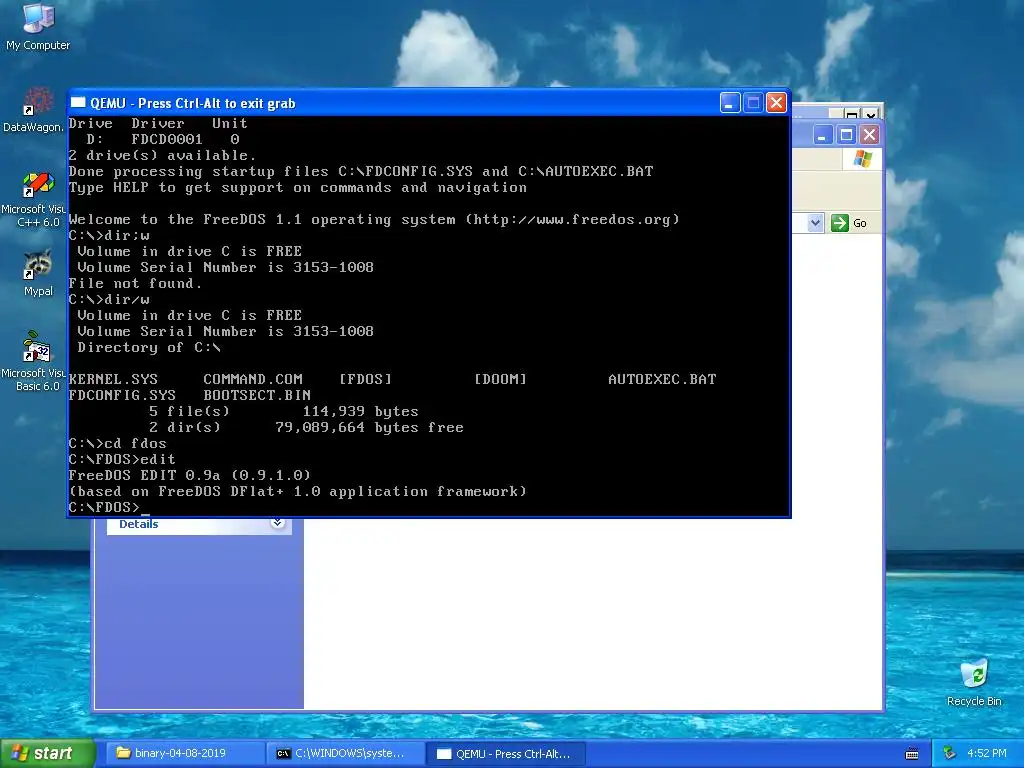Image resolution: width=1024 pixels, height=768 pixels.
Task: Launch the Mypal browser shortcut
Action: 38,273
